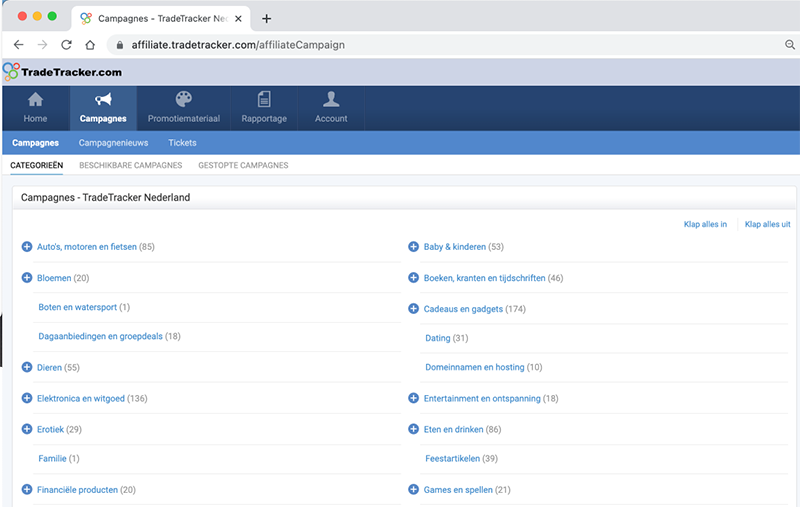Expand Baby & kinderen plus icon

pyautogui.click(x=413, y=247)
